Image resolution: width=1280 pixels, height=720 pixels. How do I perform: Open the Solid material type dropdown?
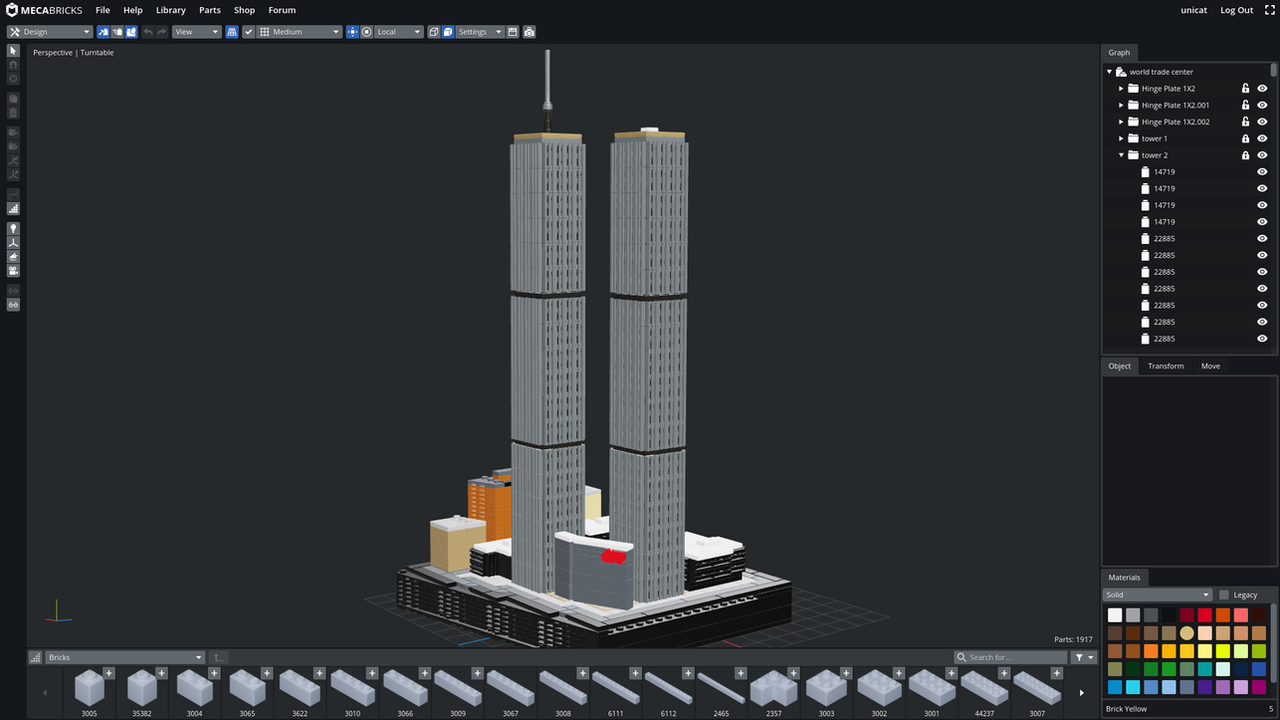pos(1157,595)
